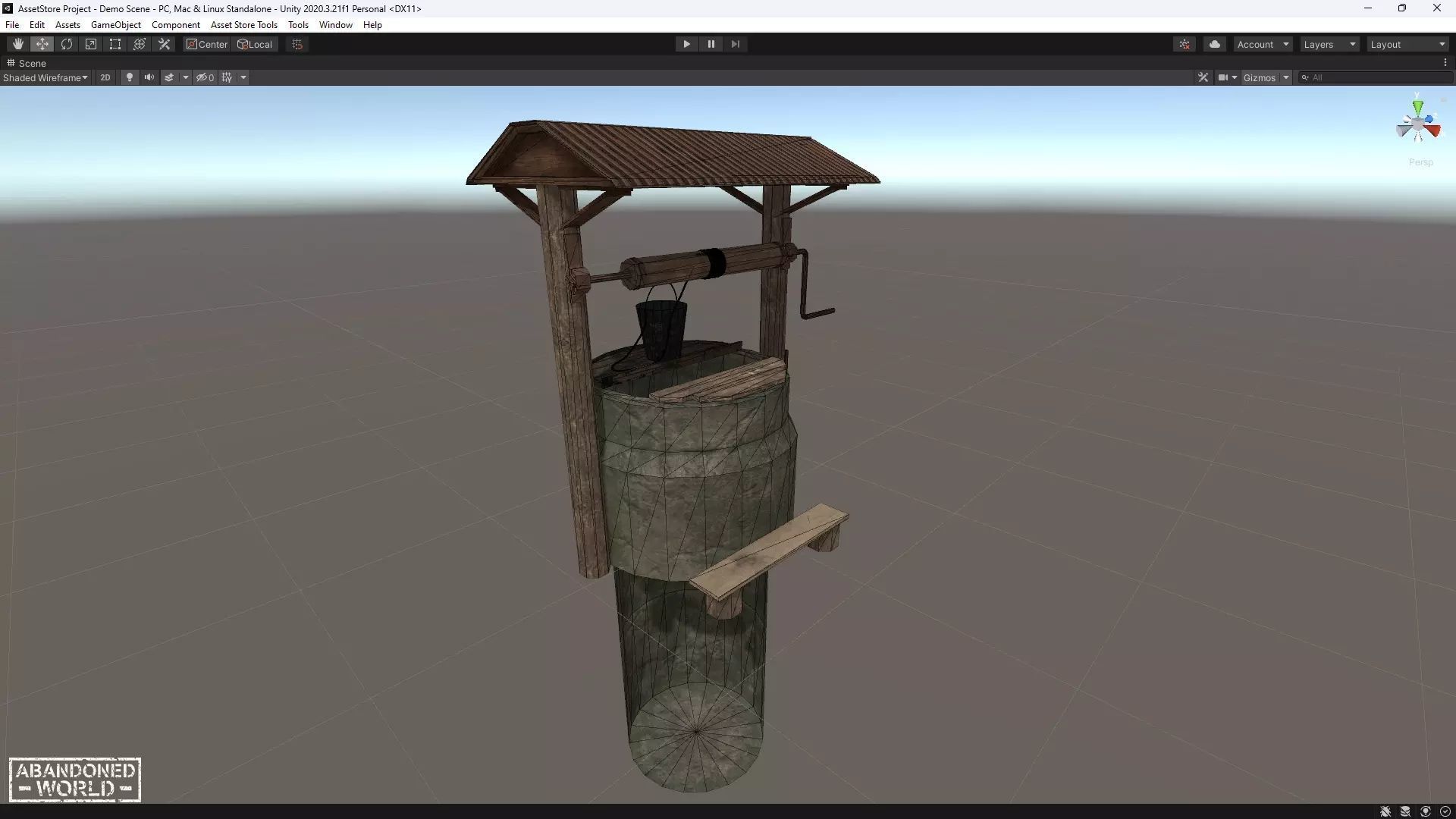Select the Rect Transform tool
Image resolution: width=1456 pixels, height=819 pixels.
115,44
